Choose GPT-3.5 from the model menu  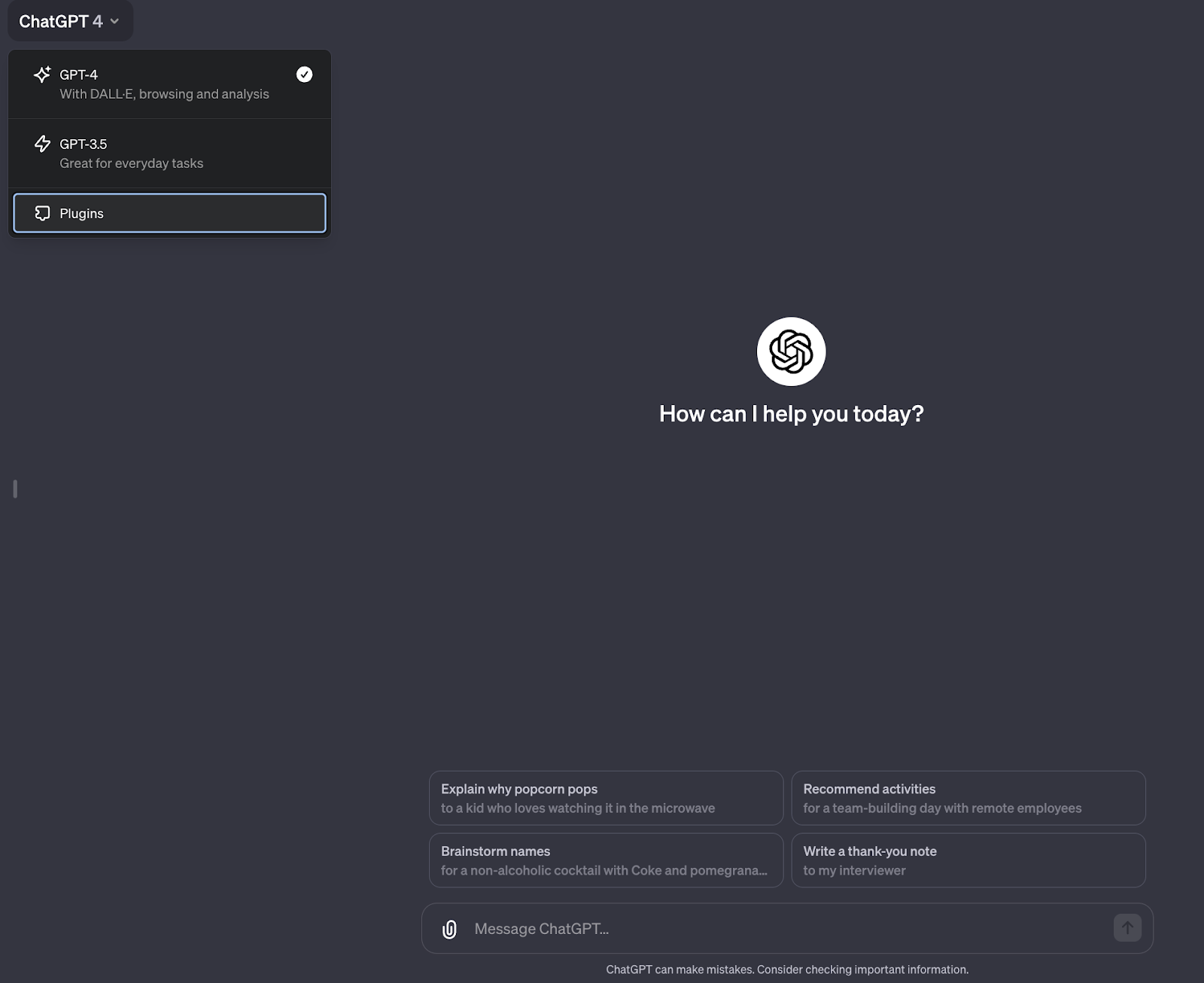169,154
